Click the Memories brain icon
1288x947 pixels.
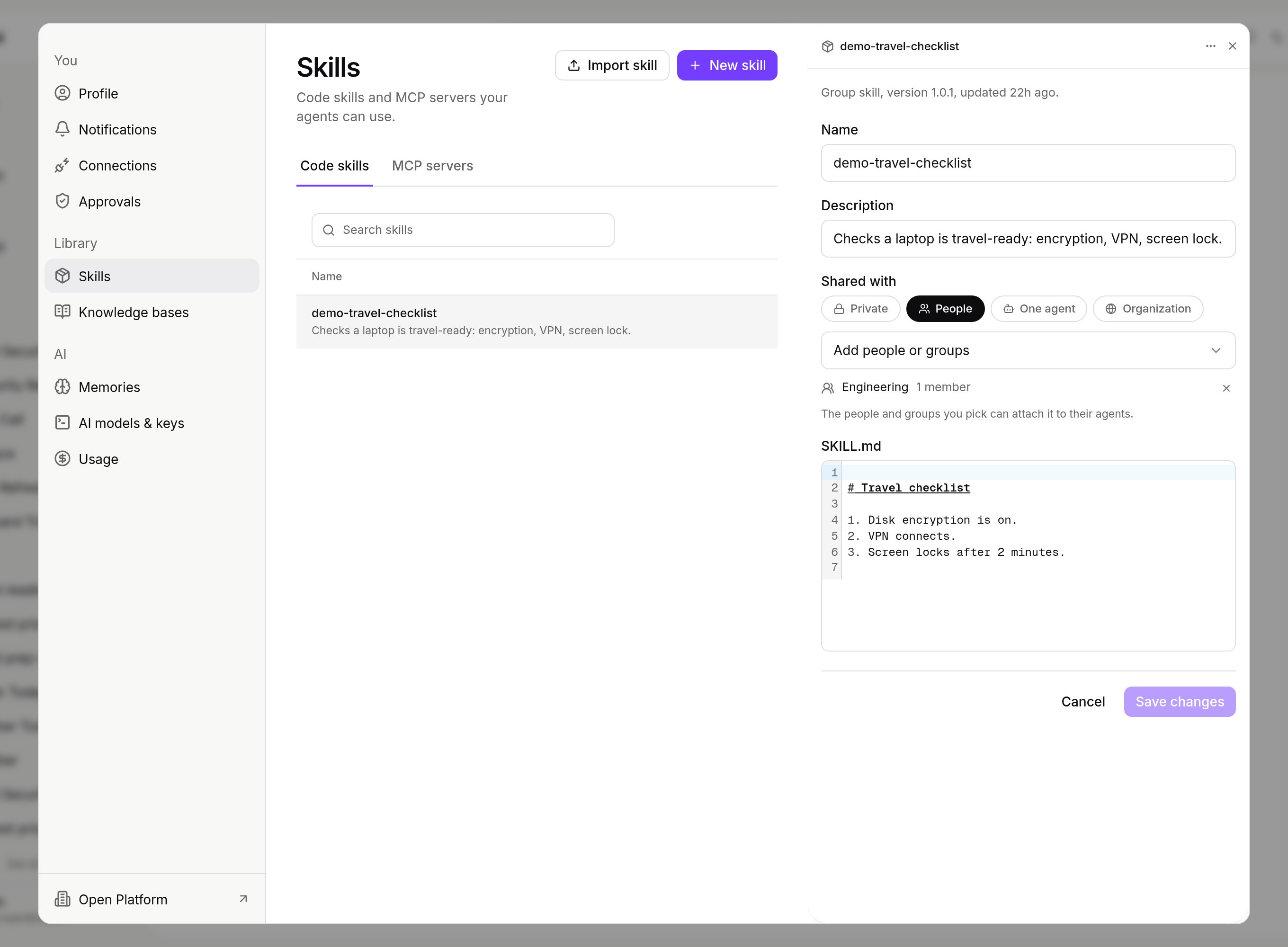point(63,387)
